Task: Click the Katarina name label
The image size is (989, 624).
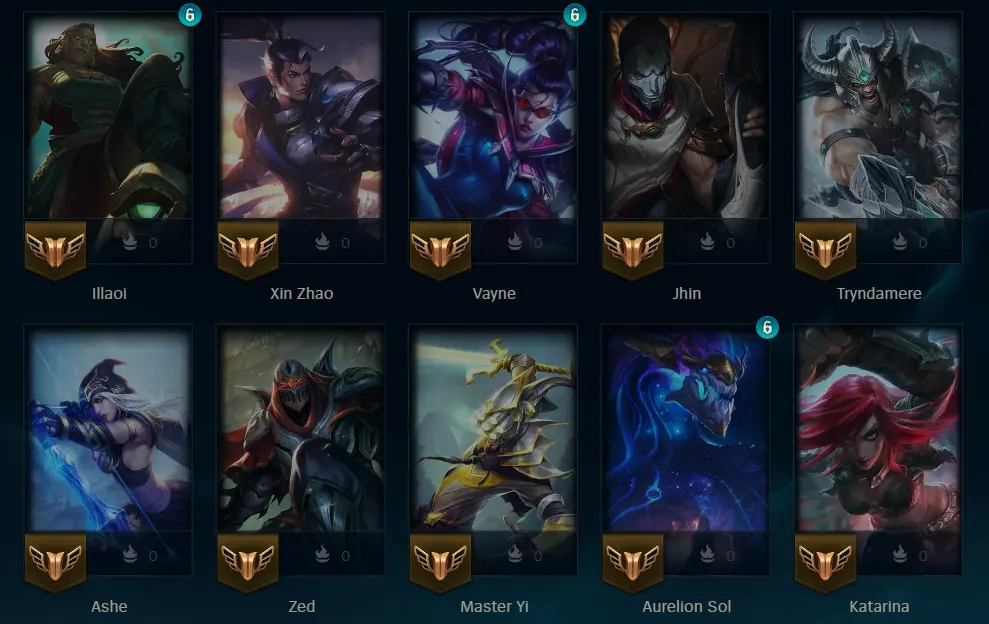Action: click(879, 606)
